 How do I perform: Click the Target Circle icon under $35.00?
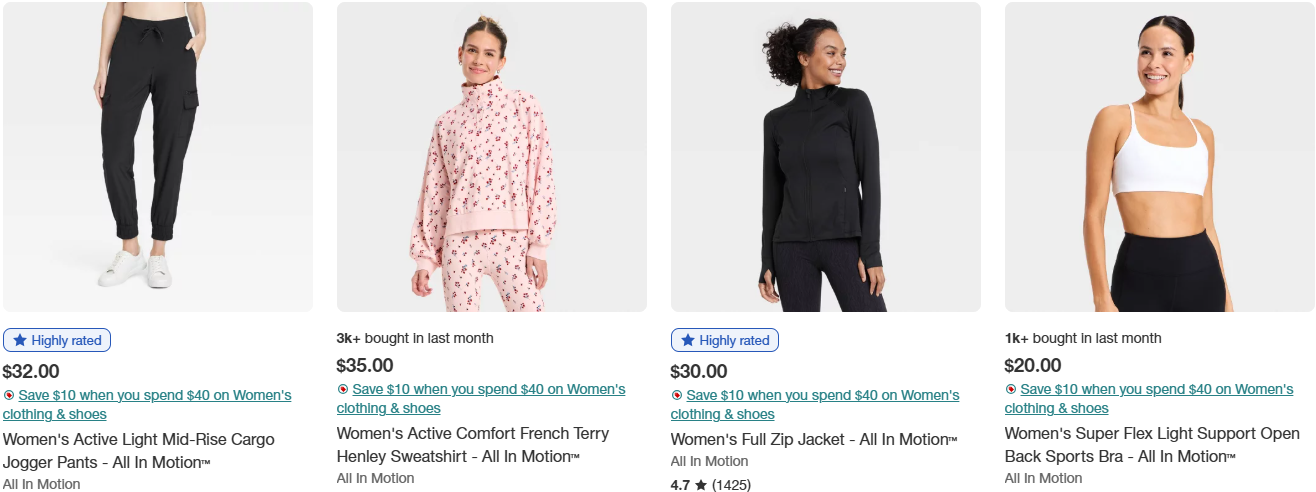343,390
